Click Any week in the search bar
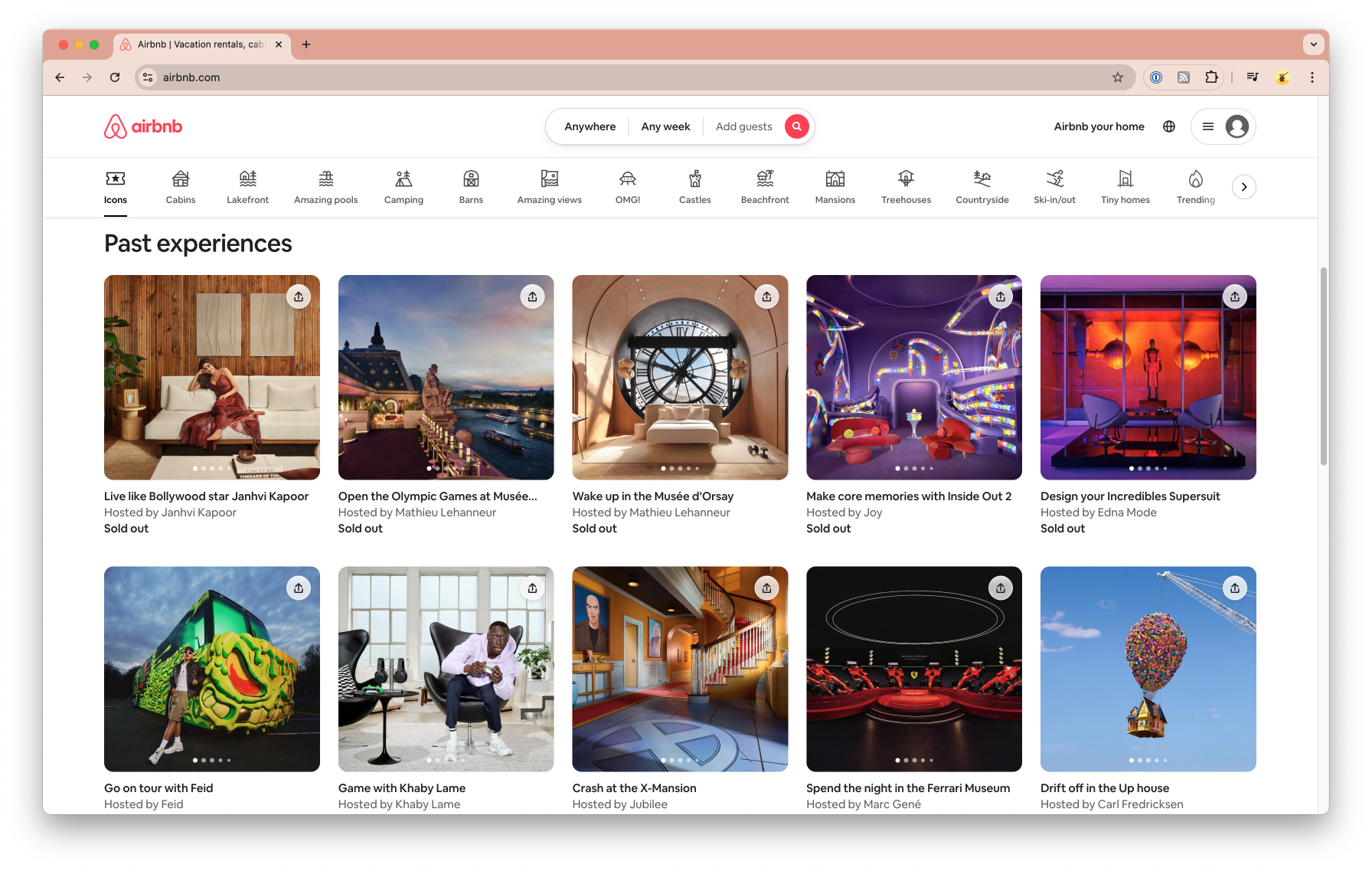 pos(665,126)
